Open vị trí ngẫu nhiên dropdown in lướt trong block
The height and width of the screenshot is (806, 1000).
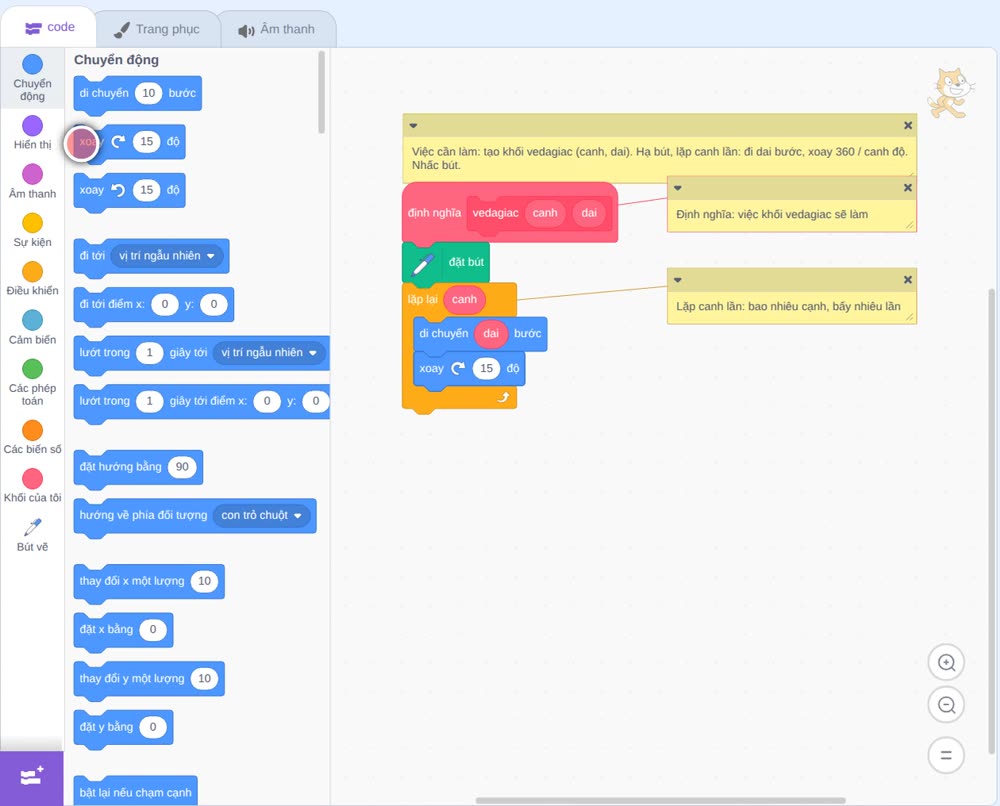[x=268, y=353]
